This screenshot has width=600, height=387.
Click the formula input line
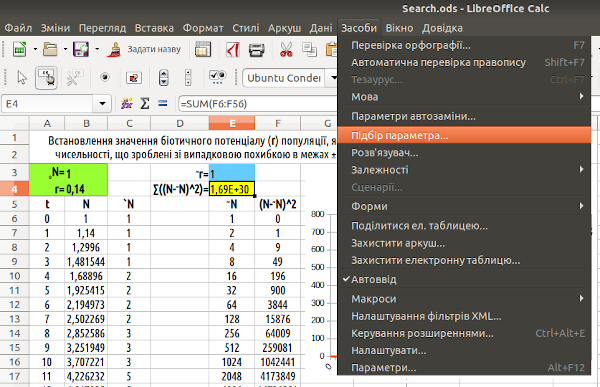tap(257, 104)
